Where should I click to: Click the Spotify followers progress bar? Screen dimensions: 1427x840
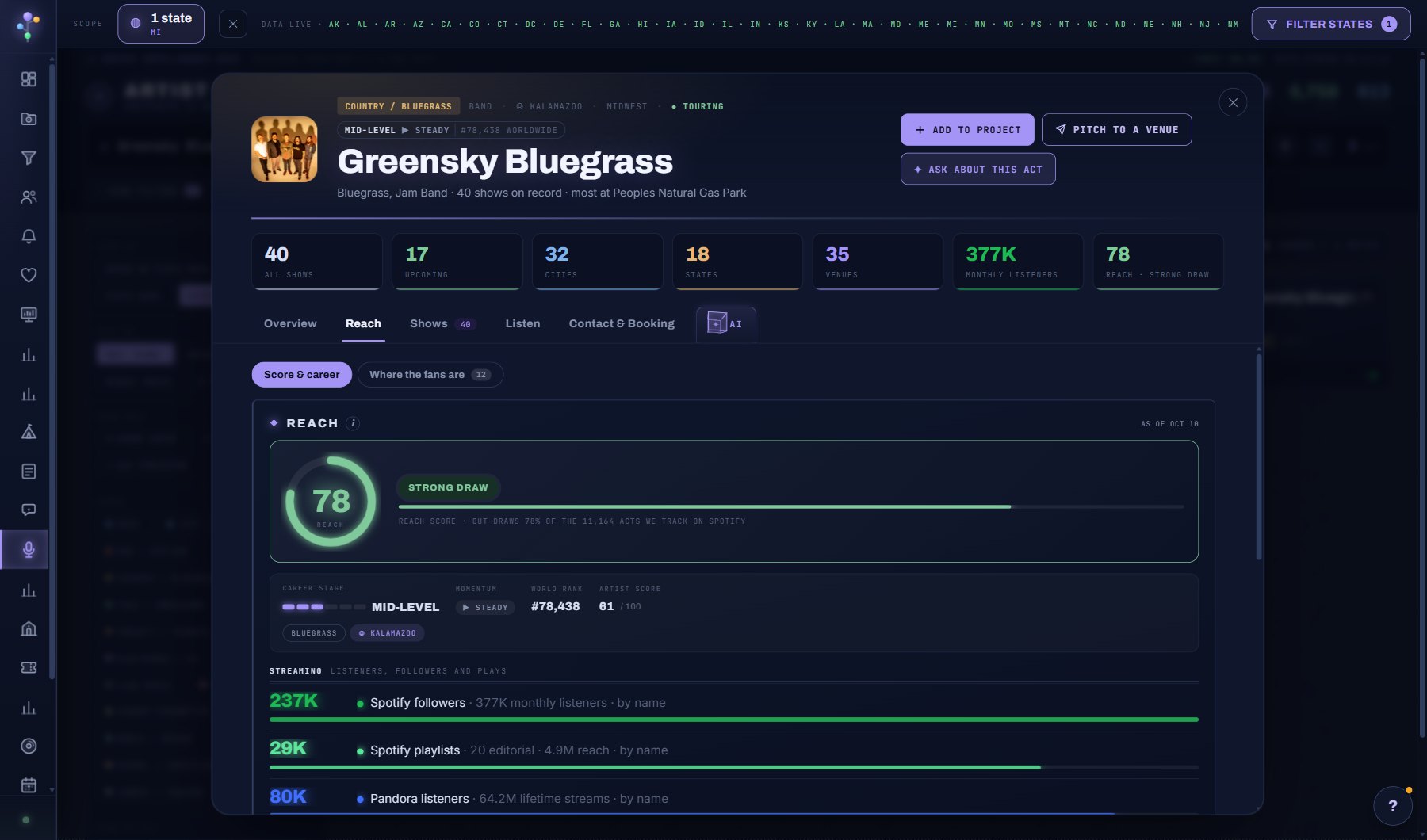tap(734, 720)
